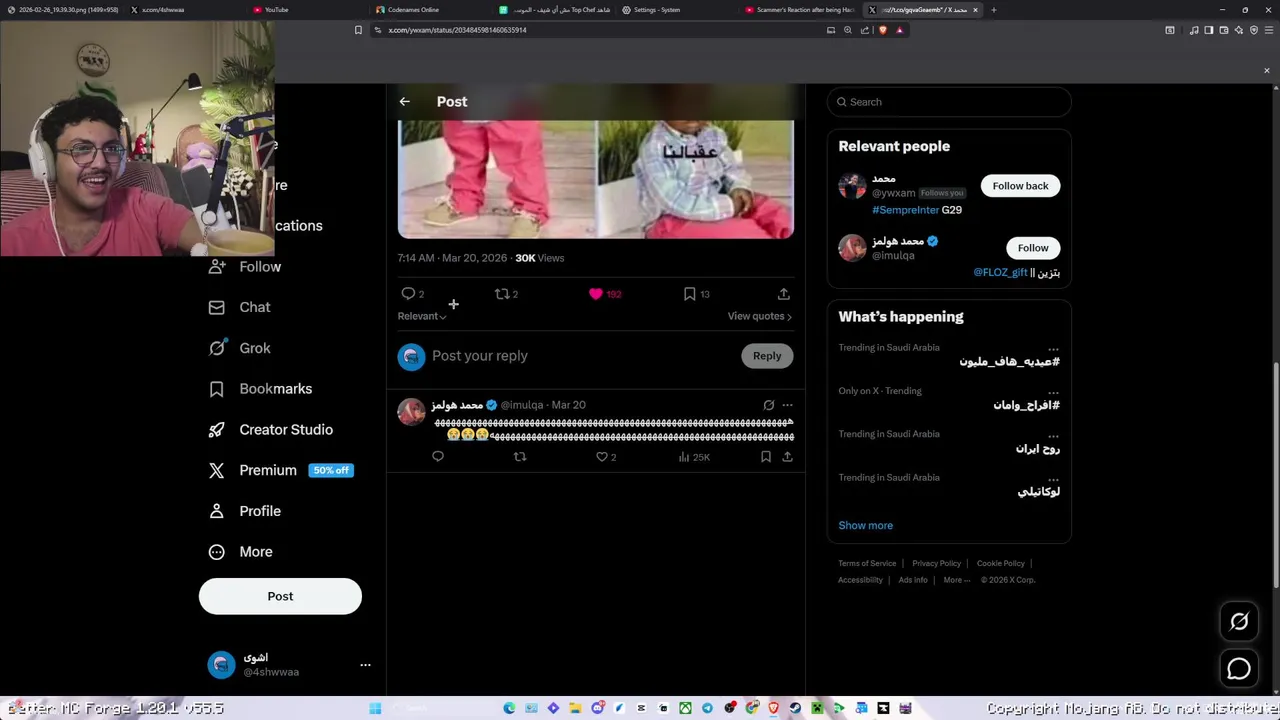Click Follow for @imulqa
1280x720 pixels.
1033,248
